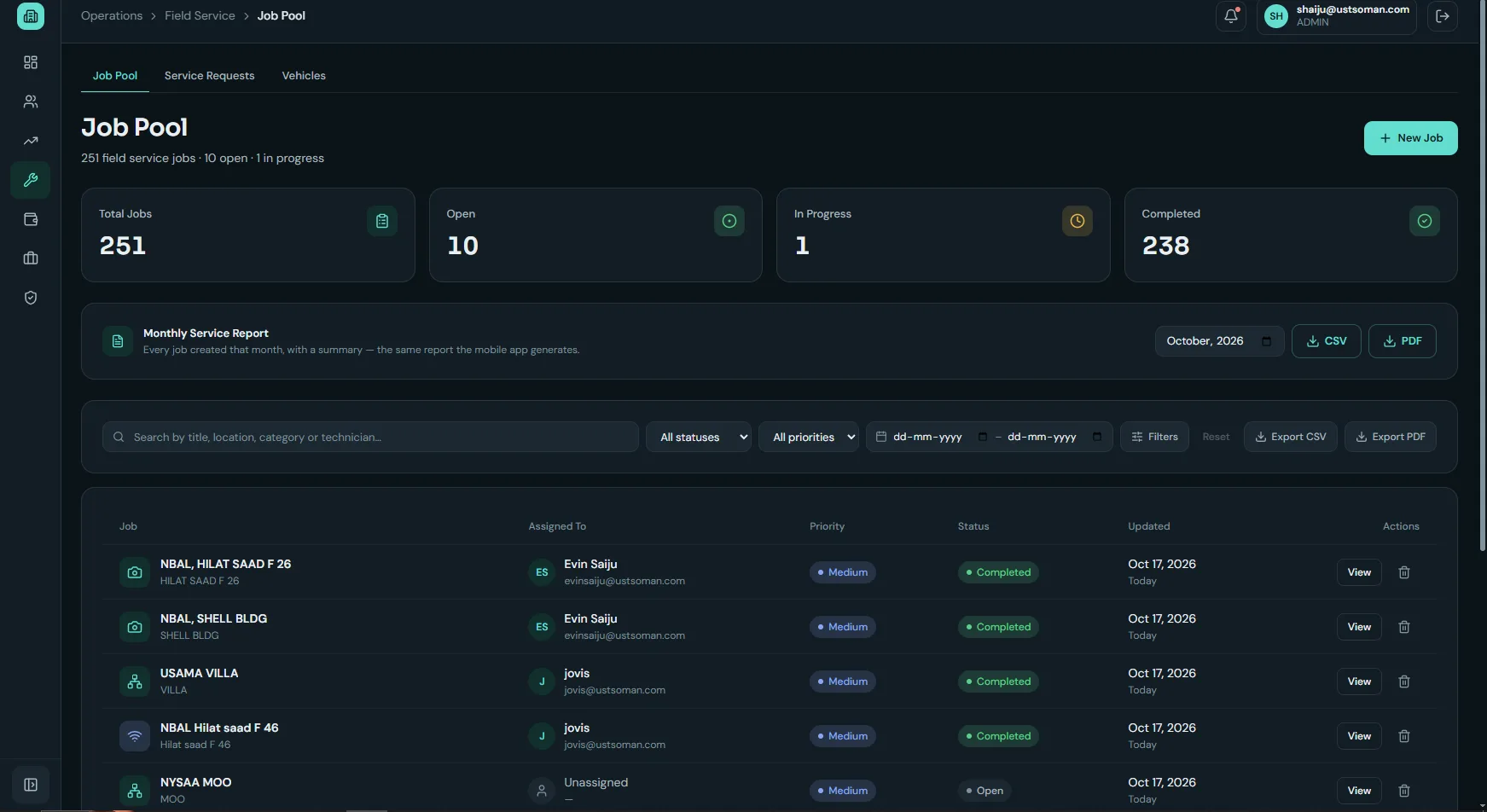
Task: Open the All statuses dropdown
Action: pos(699,437)
